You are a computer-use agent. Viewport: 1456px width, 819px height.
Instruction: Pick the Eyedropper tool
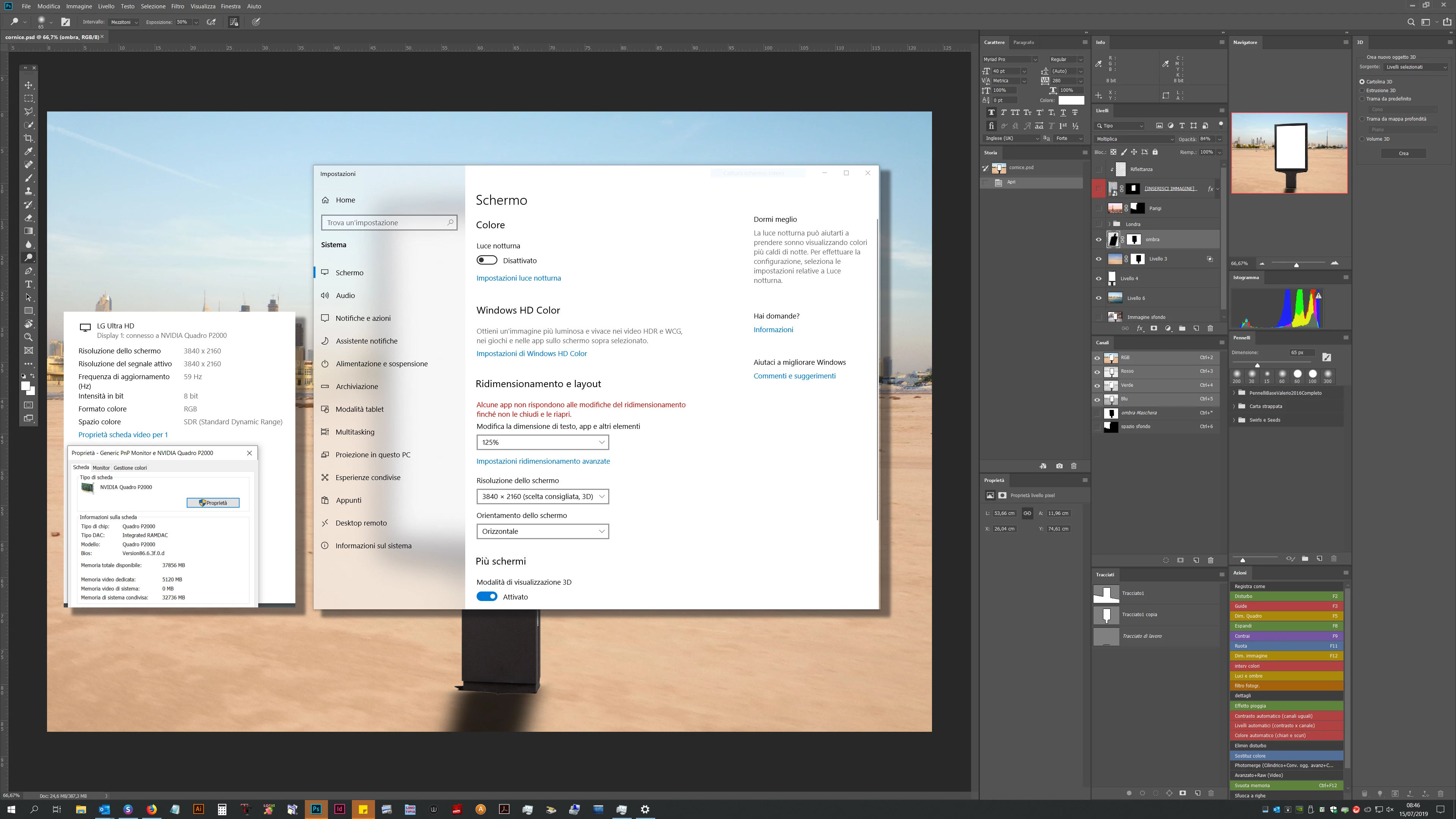tap(28, 152)
